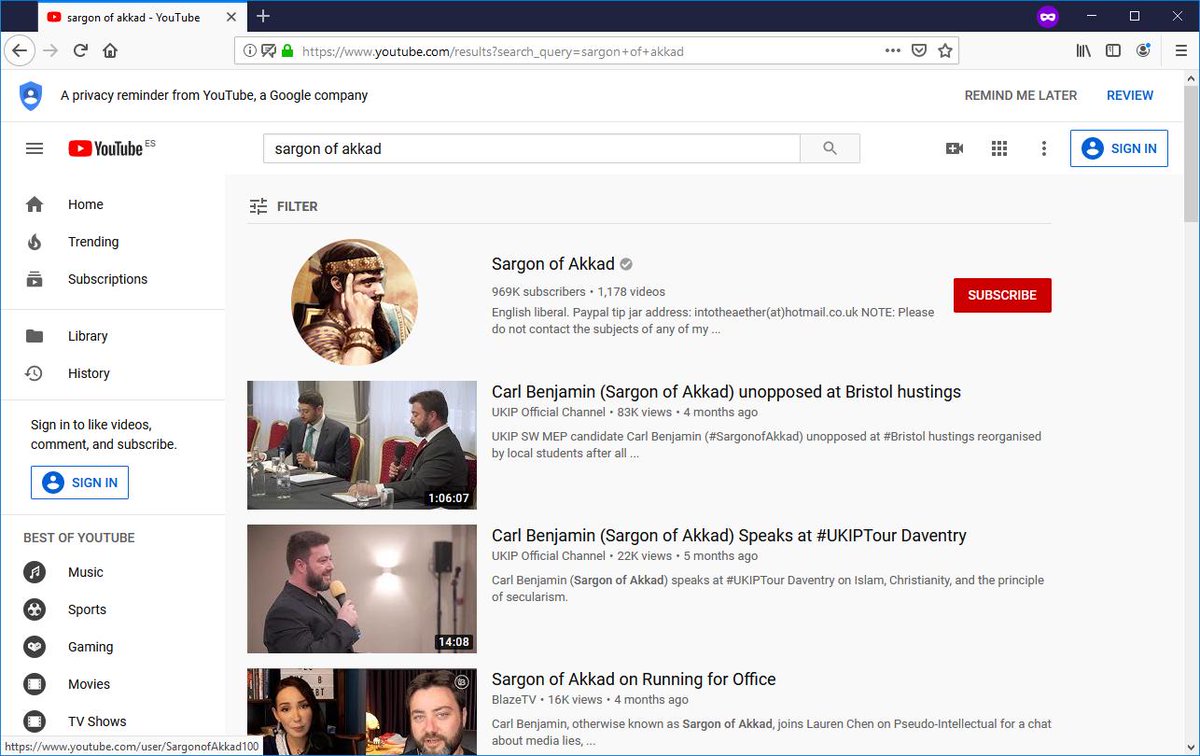Open the YouTube apps grid icon

click(999, 148)
